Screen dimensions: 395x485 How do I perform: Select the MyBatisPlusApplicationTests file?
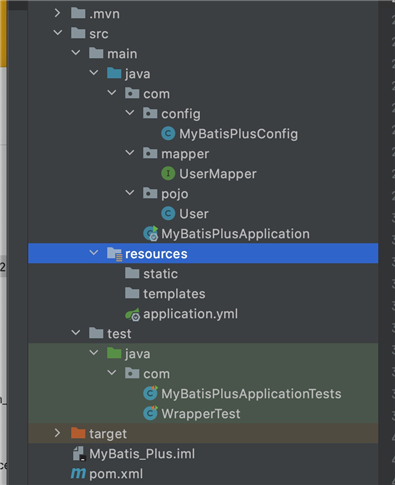pos(242,394)
